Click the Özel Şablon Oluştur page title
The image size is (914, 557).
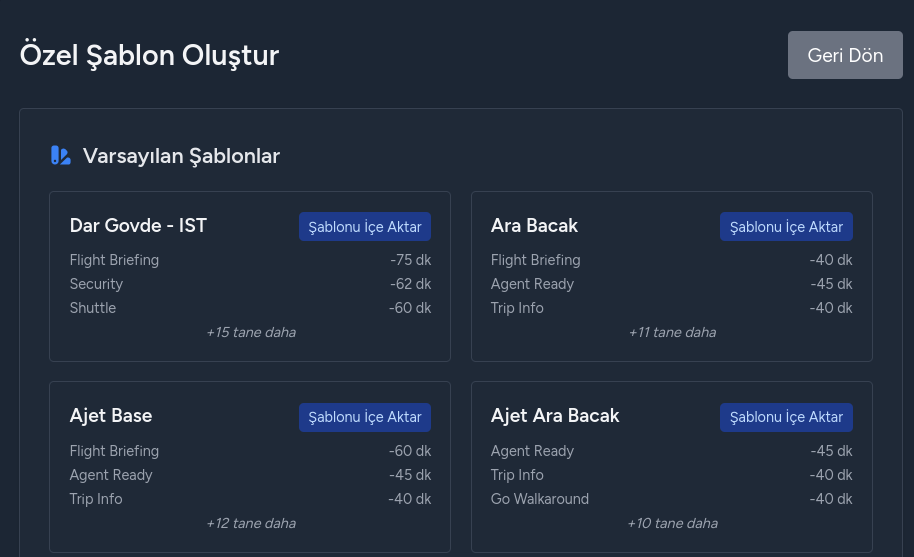(x=149, y=55)
